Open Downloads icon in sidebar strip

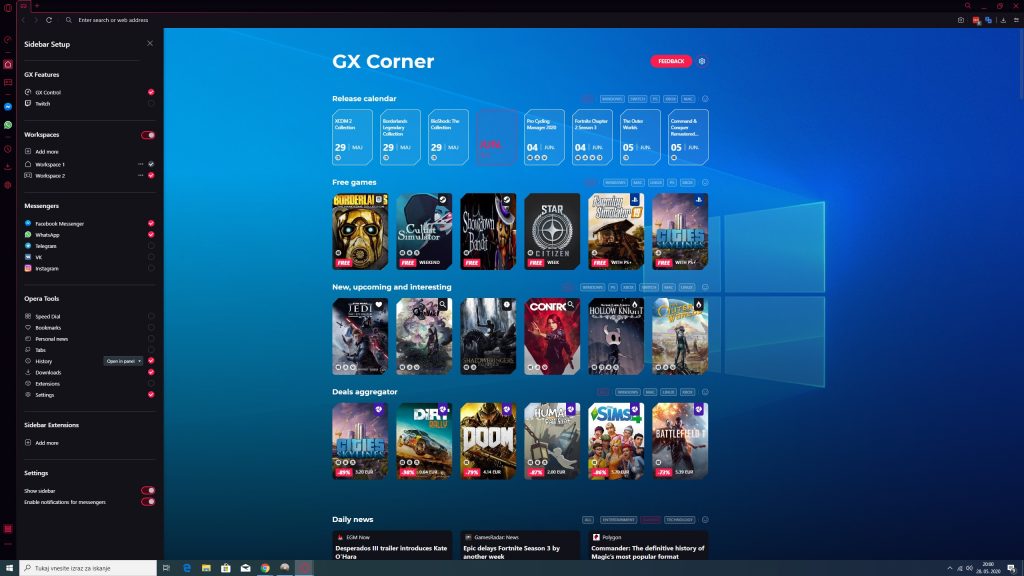tap(8, 167)
